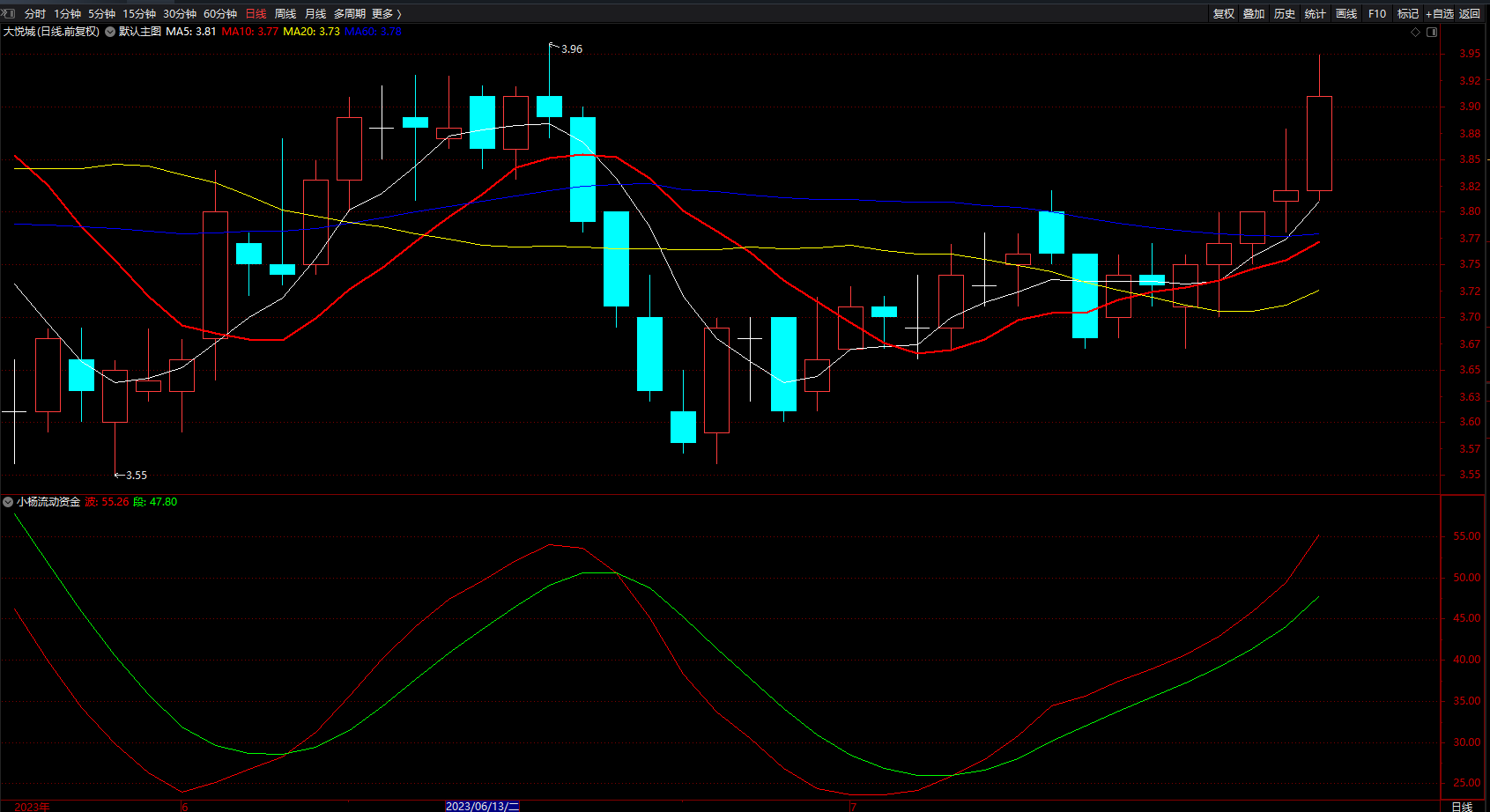
Task: Toggle the side panel layout icon
Action: coord(1432,32)
